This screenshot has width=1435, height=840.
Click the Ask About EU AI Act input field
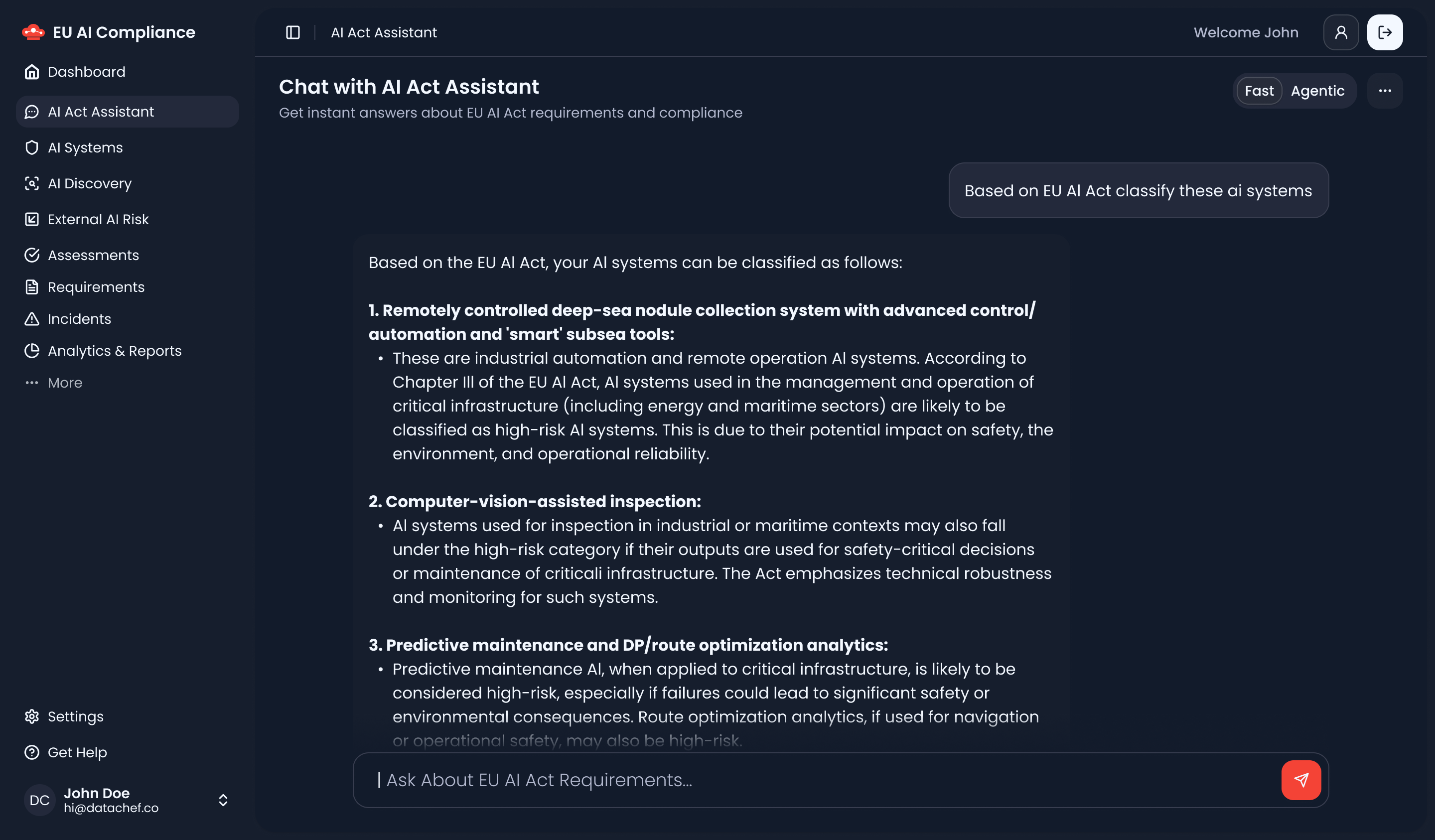pos(683,780)
